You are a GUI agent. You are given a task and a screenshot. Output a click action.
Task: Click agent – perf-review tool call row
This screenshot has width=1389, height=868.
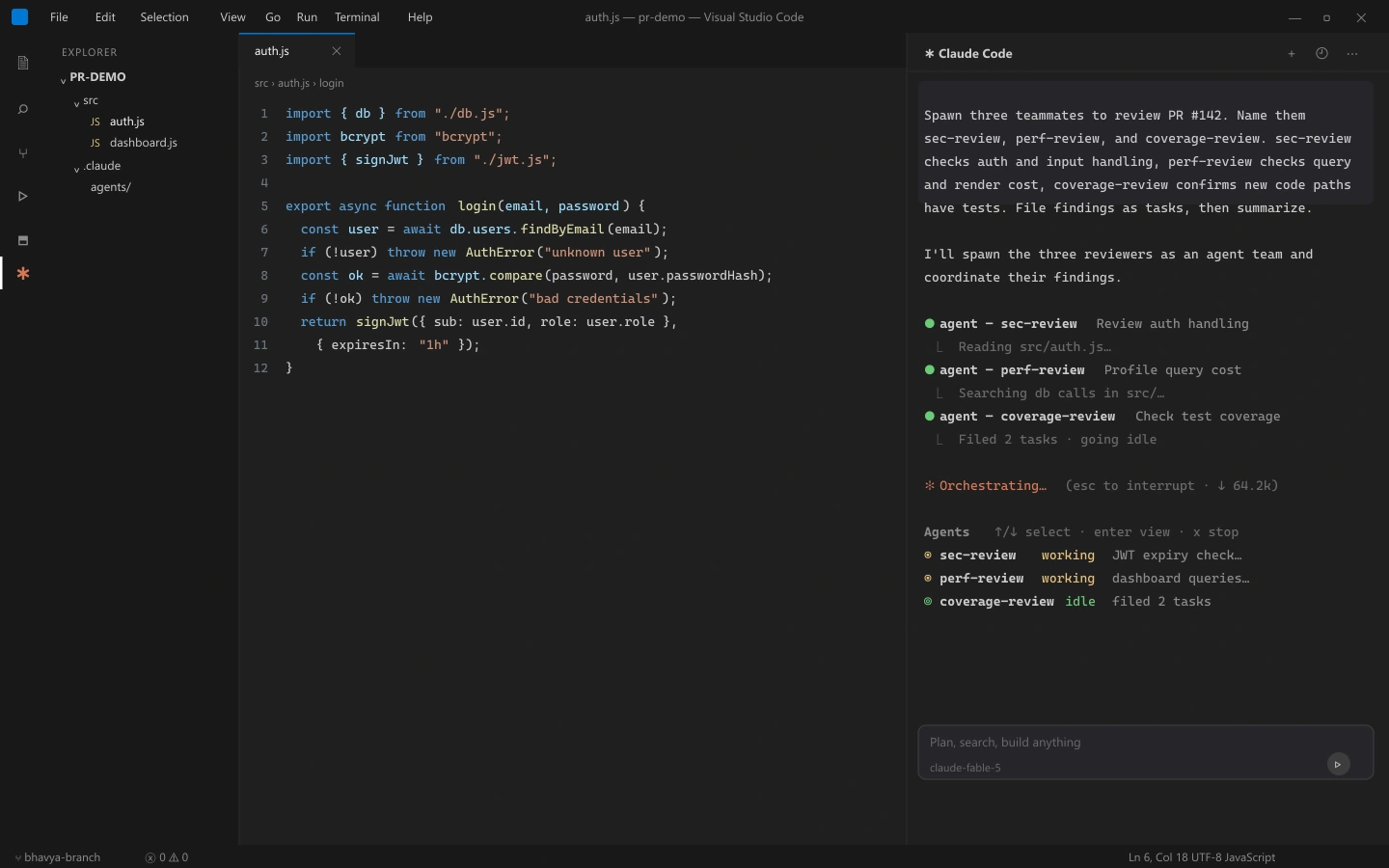(1083, 370)
